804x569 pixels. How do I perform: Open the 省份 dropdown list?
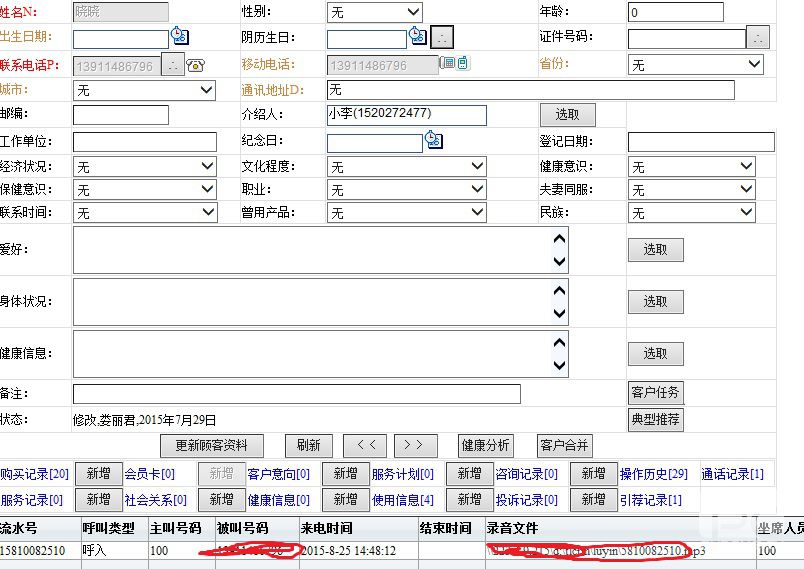[x=696, y=64]
